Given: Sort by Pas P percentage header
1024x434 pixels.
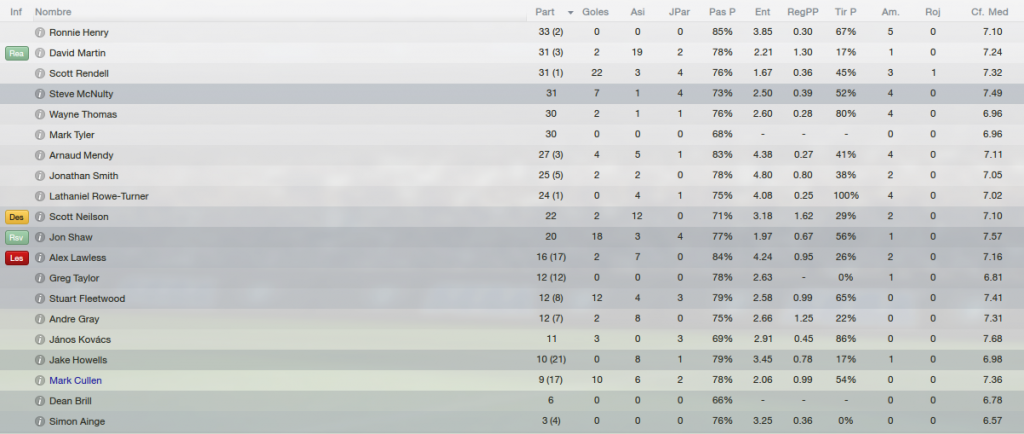Looking at the screenshot, I should (x=722, y=12).
